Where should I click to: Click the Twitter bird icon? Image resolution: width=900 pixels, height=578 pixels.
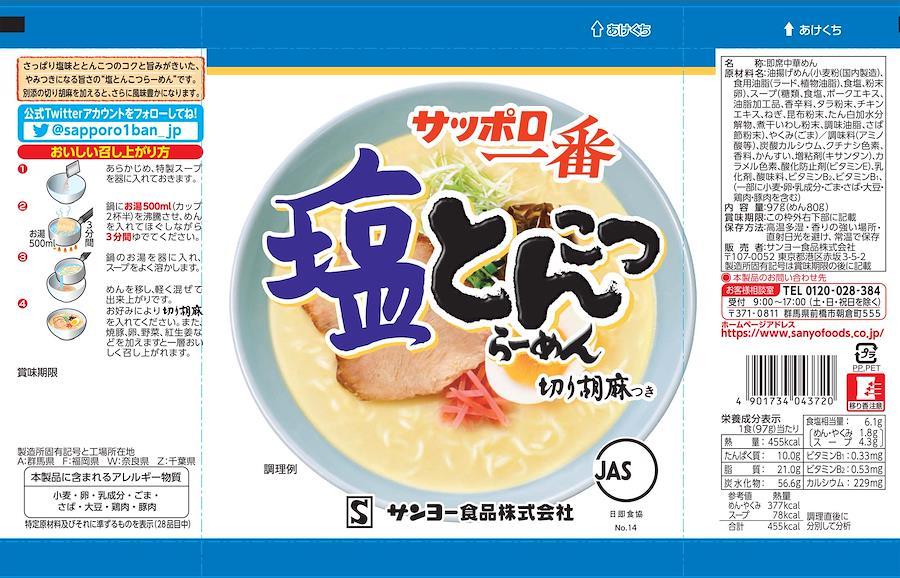click(40, 131)
